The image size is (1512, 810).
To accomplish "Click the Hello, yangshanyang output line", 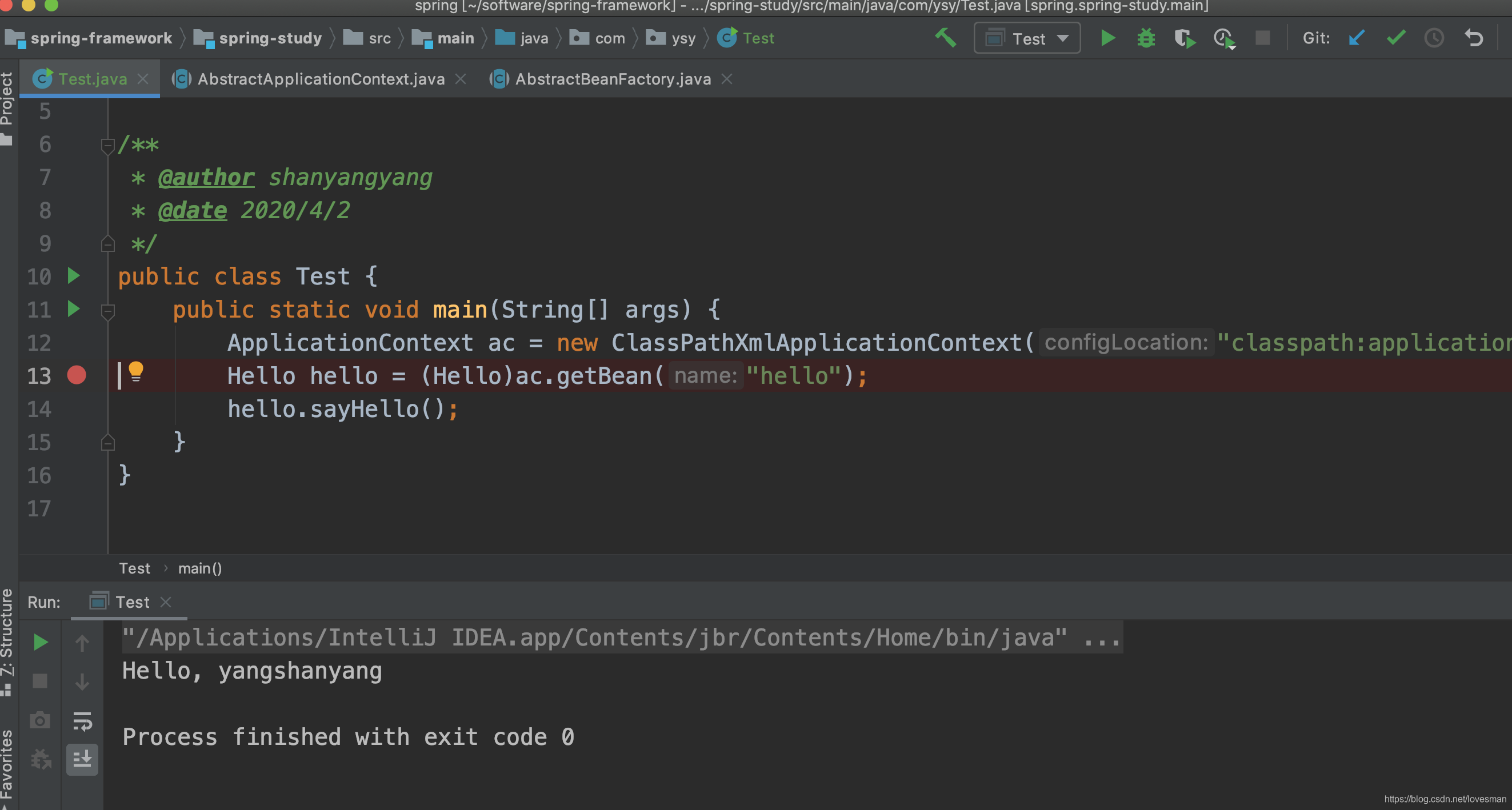I will [x=252, y=671].
